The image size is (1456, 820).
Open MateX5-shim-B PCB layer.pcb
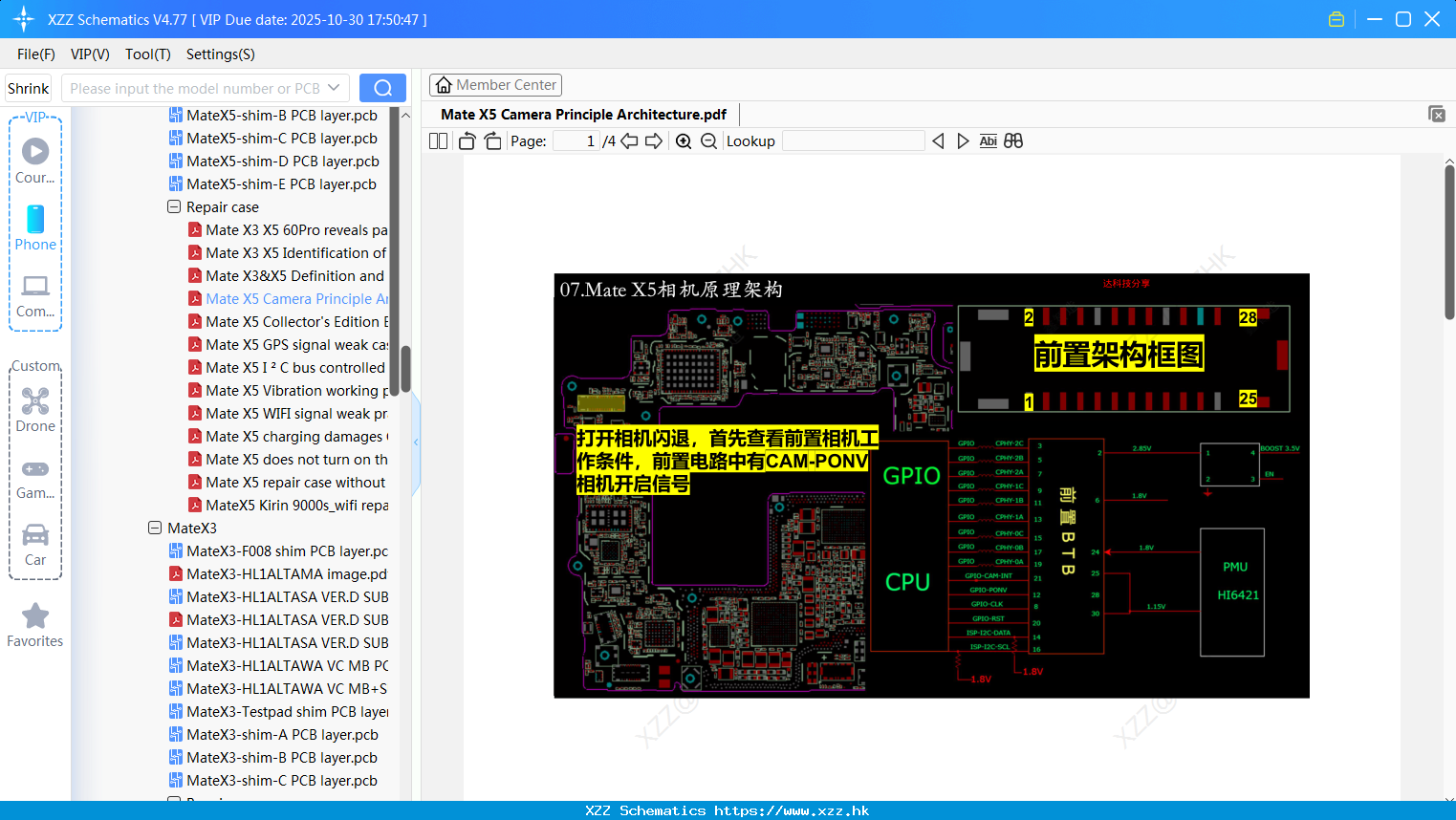click(273, 116)
